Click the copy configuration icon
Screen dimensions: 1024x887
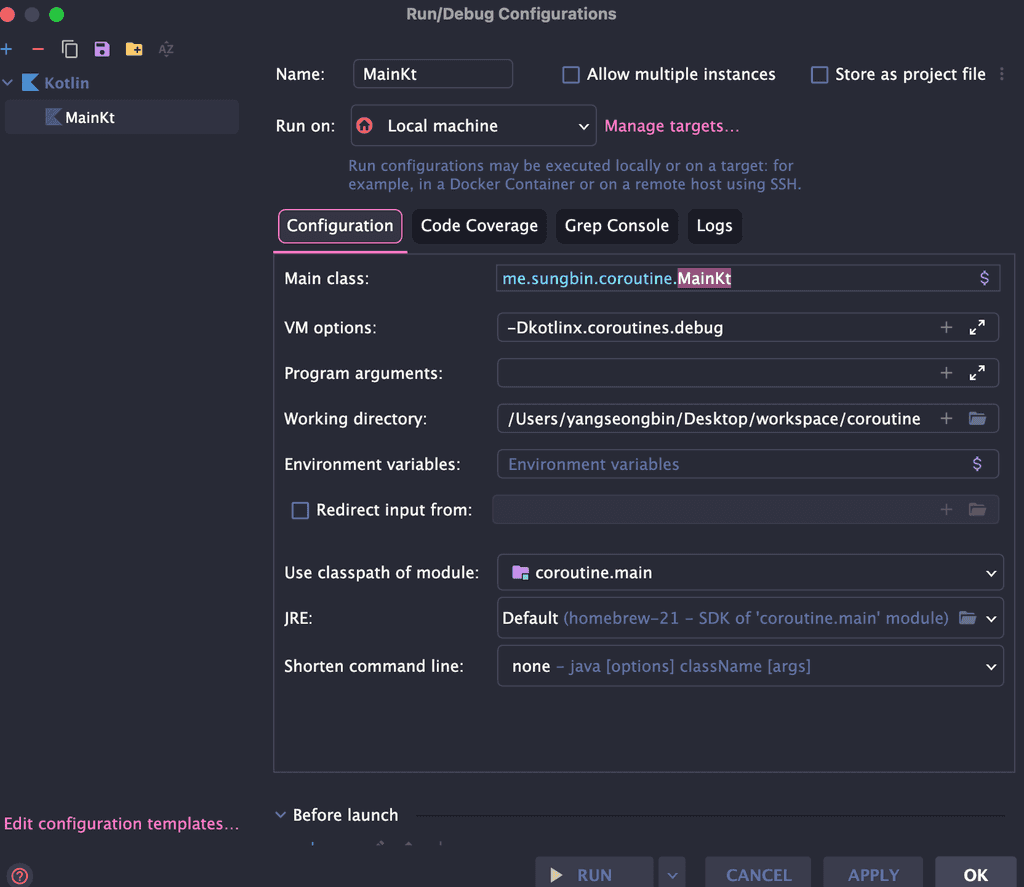70,49
